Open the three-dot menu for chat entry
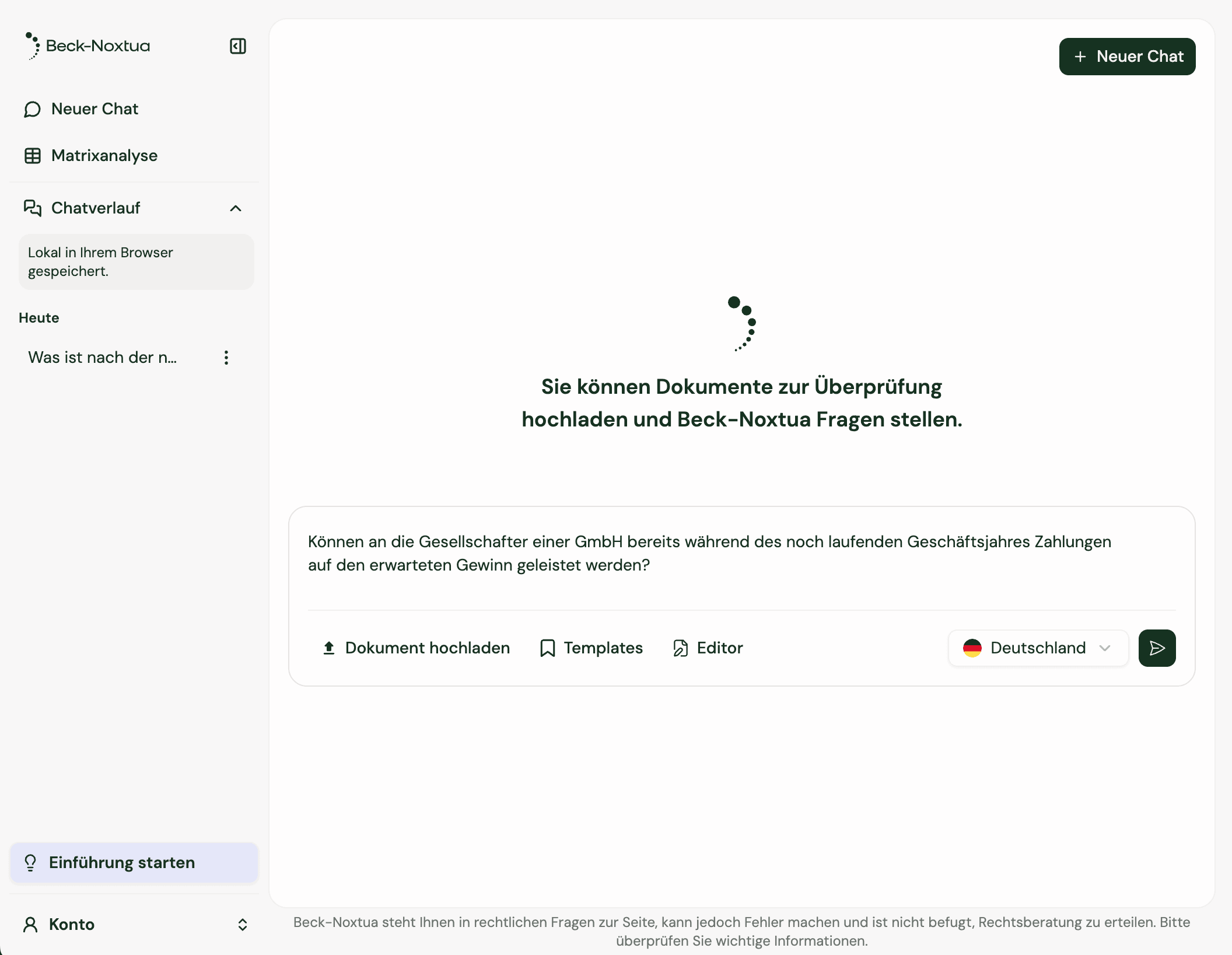 coord(226,358)
